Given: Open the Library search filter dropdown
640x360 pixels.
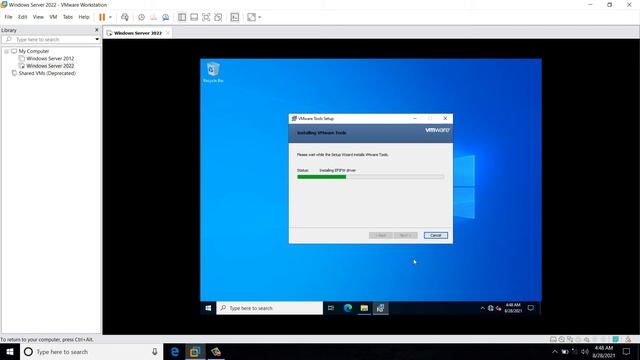Looking at the screenshot, I should 97,40.
